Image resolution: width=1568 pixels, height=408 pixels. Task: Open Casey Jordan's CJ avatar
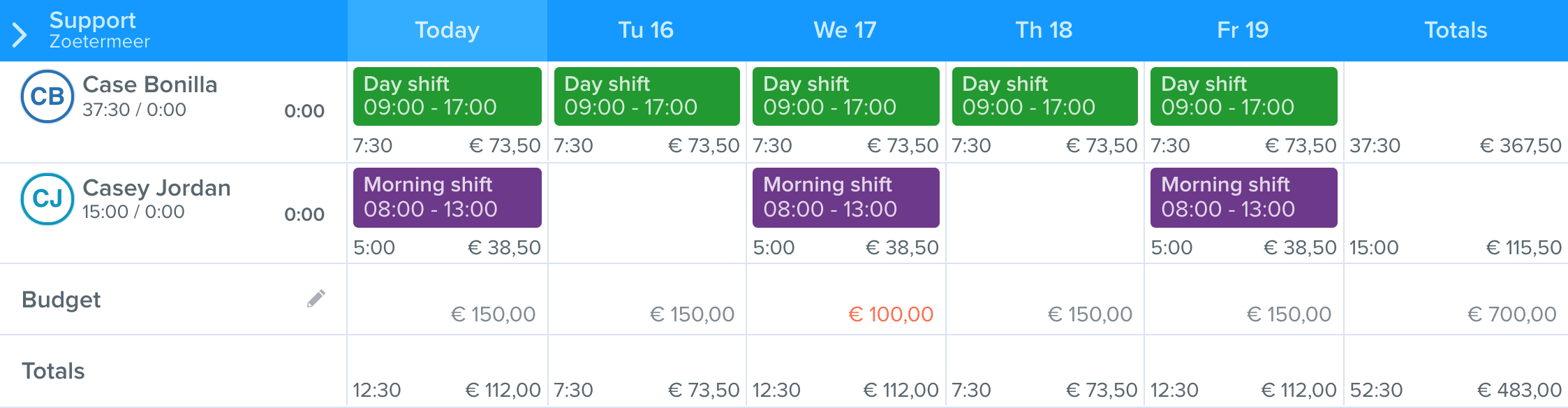click(x=47, y=199)
